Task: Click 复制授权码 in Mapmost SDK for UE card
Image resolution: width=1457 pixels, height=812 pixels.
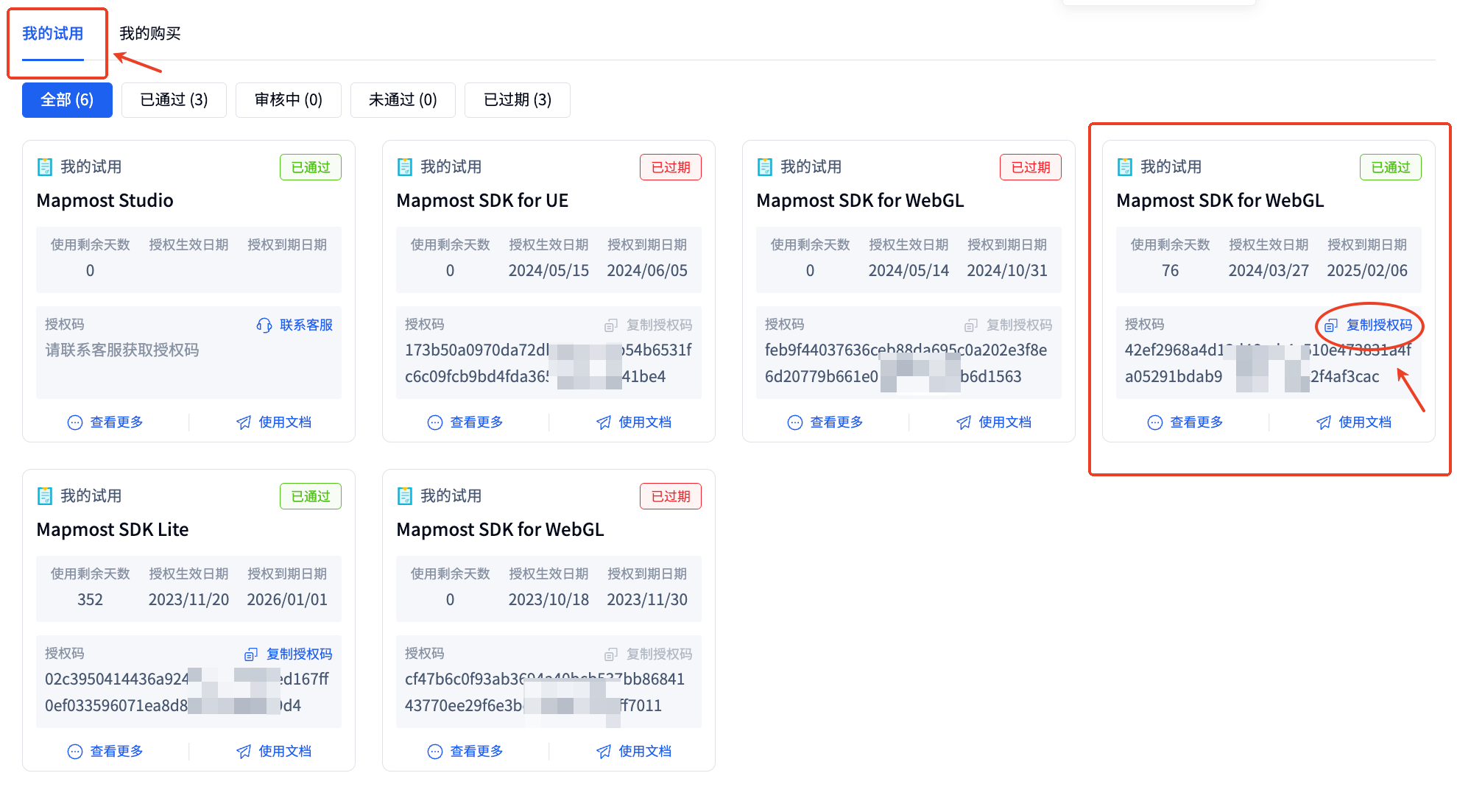Action: (659, 325)
